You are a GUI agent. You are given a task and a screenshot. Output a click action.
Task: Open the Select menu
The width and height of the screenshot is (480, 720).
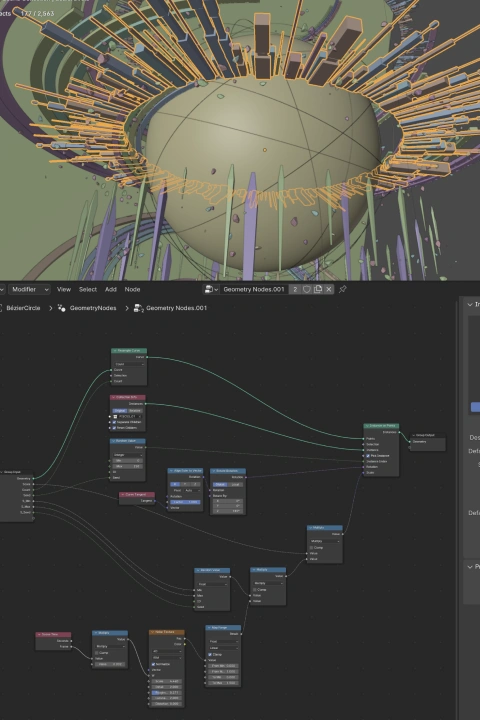pyautogui.click(x=88, y=289)
